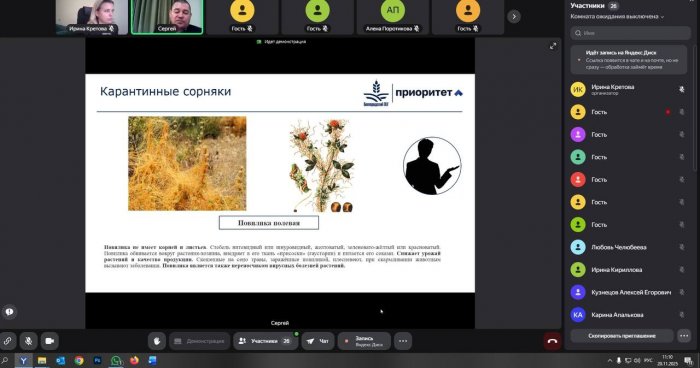
Task: Open Ирина Кретова participant row
Action: click(629, 89)
